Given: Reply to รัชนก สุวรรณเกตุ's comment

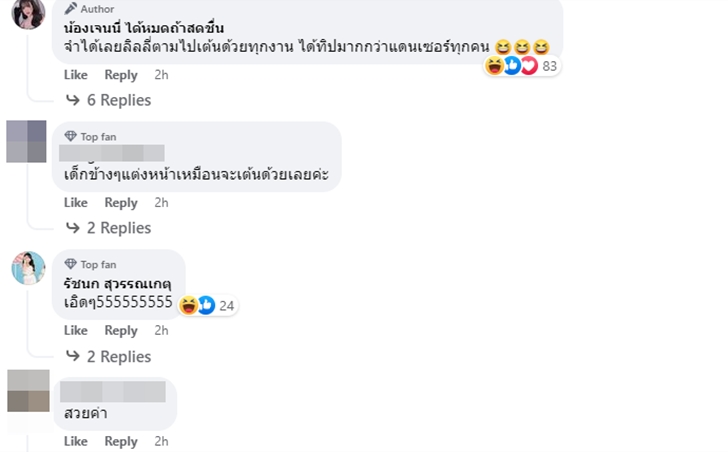Looking at the screenshot, I should [x=121, y=330].
